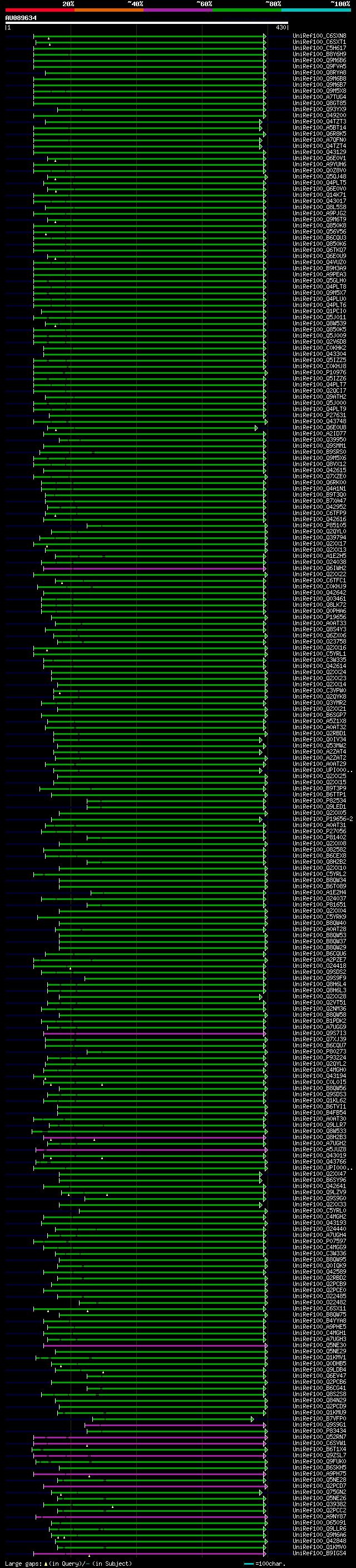
Task: Open hit UniRef100_Q39382
Action: pos(319,1504)
